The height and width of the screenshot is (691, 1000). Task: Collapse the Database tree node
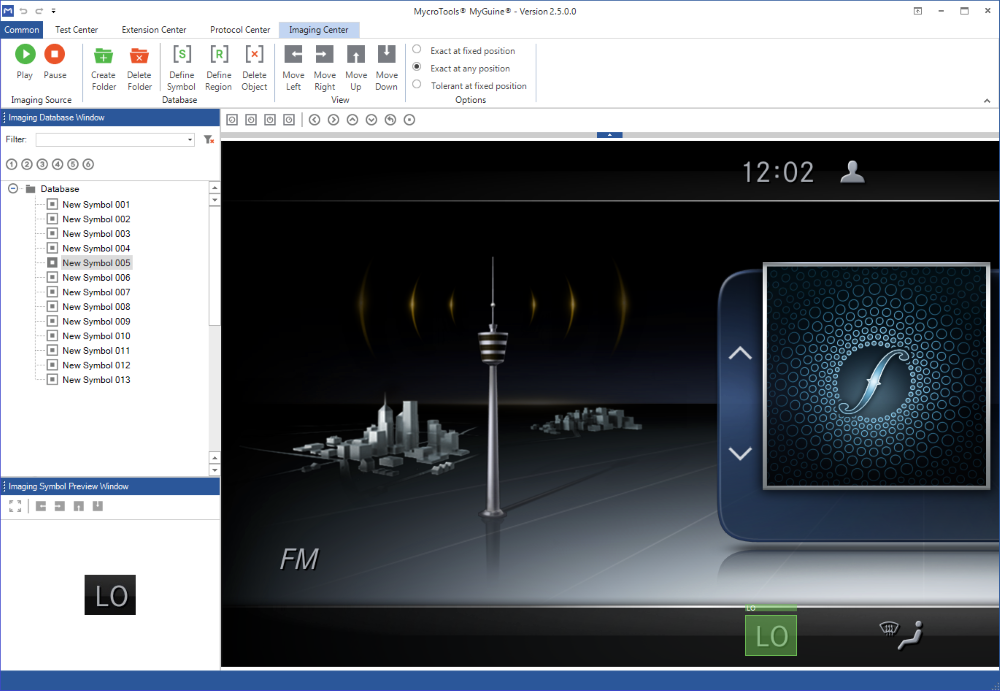pyautogui.click(x=13, y=189)
